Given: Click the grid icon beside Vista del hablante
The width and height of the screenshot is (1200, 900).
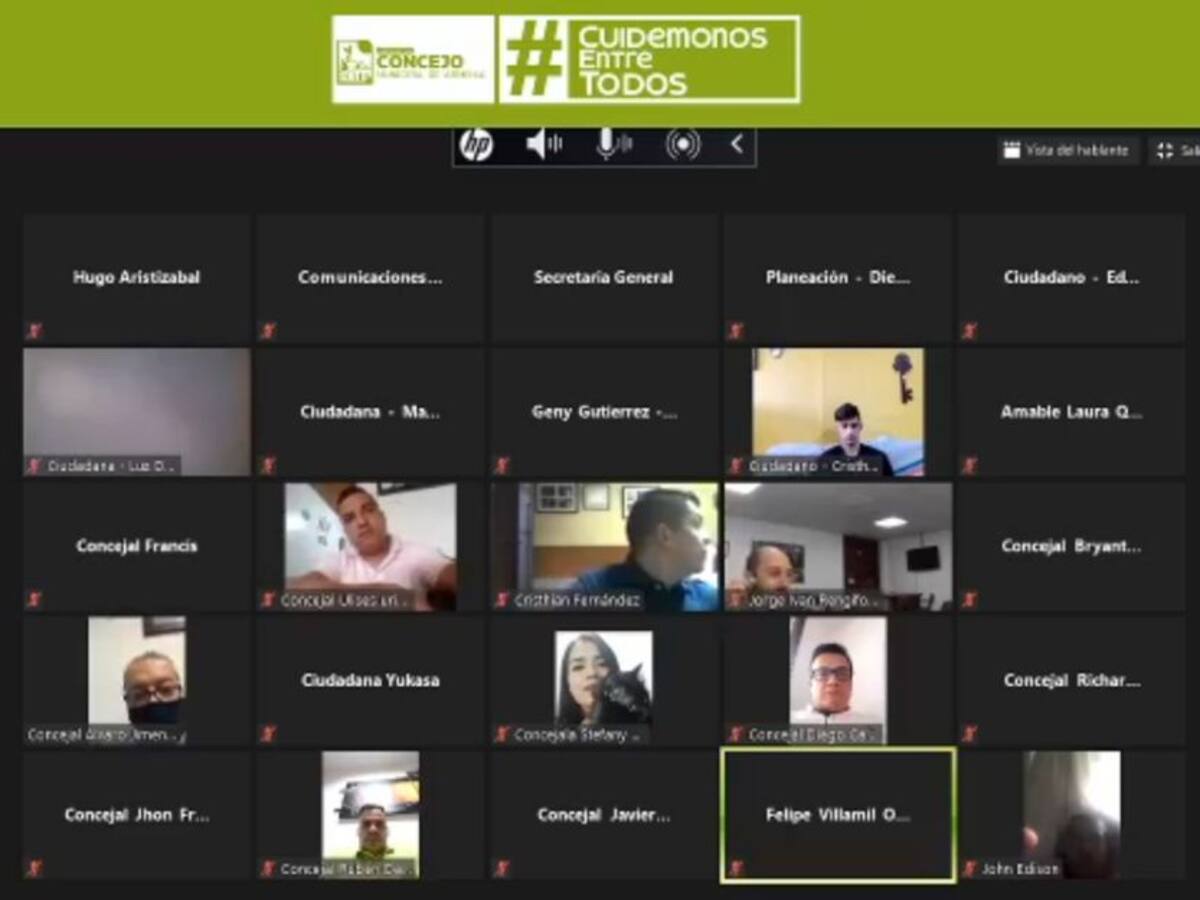Looking at the screenshot, I should pos(1012,151).
